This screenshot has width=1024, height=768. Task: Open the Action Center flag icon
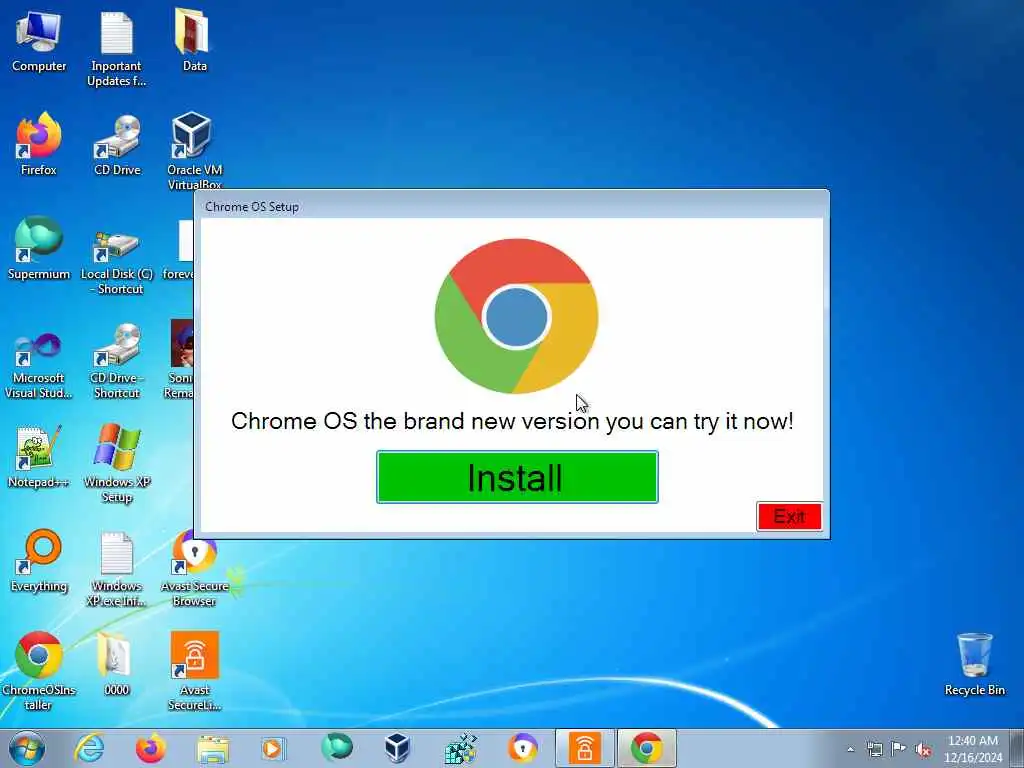[x=899, y=749]
